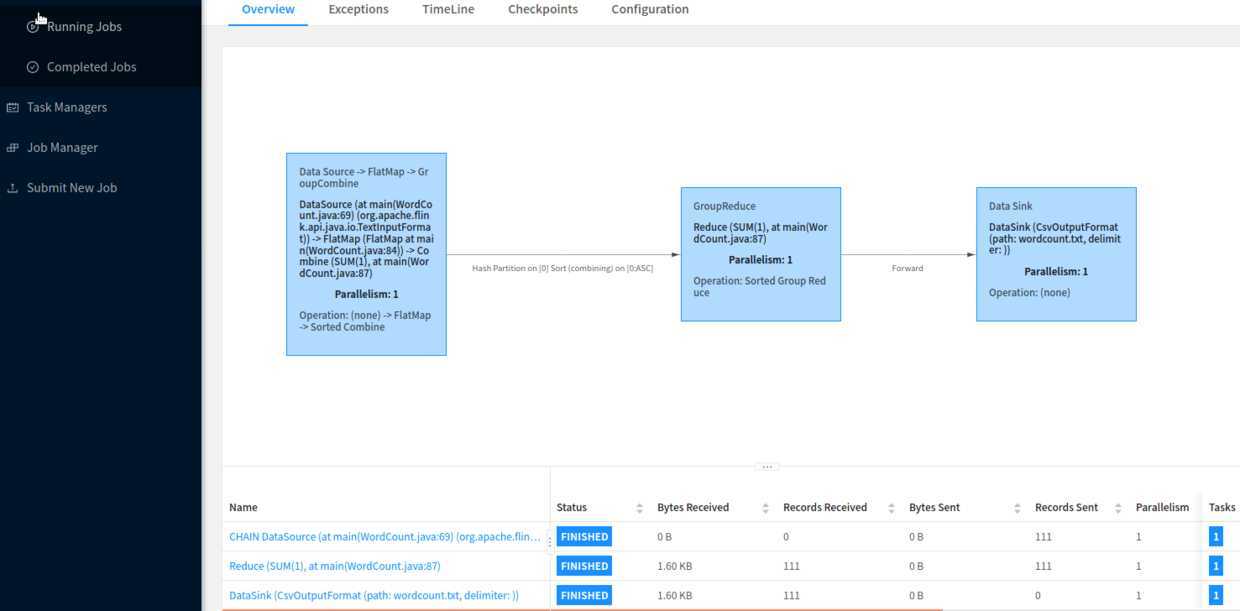Click the Task Managers sidebar icon
Viewport: 1240px width, 611px height.
pyautogui.click(x=13, y=107)
